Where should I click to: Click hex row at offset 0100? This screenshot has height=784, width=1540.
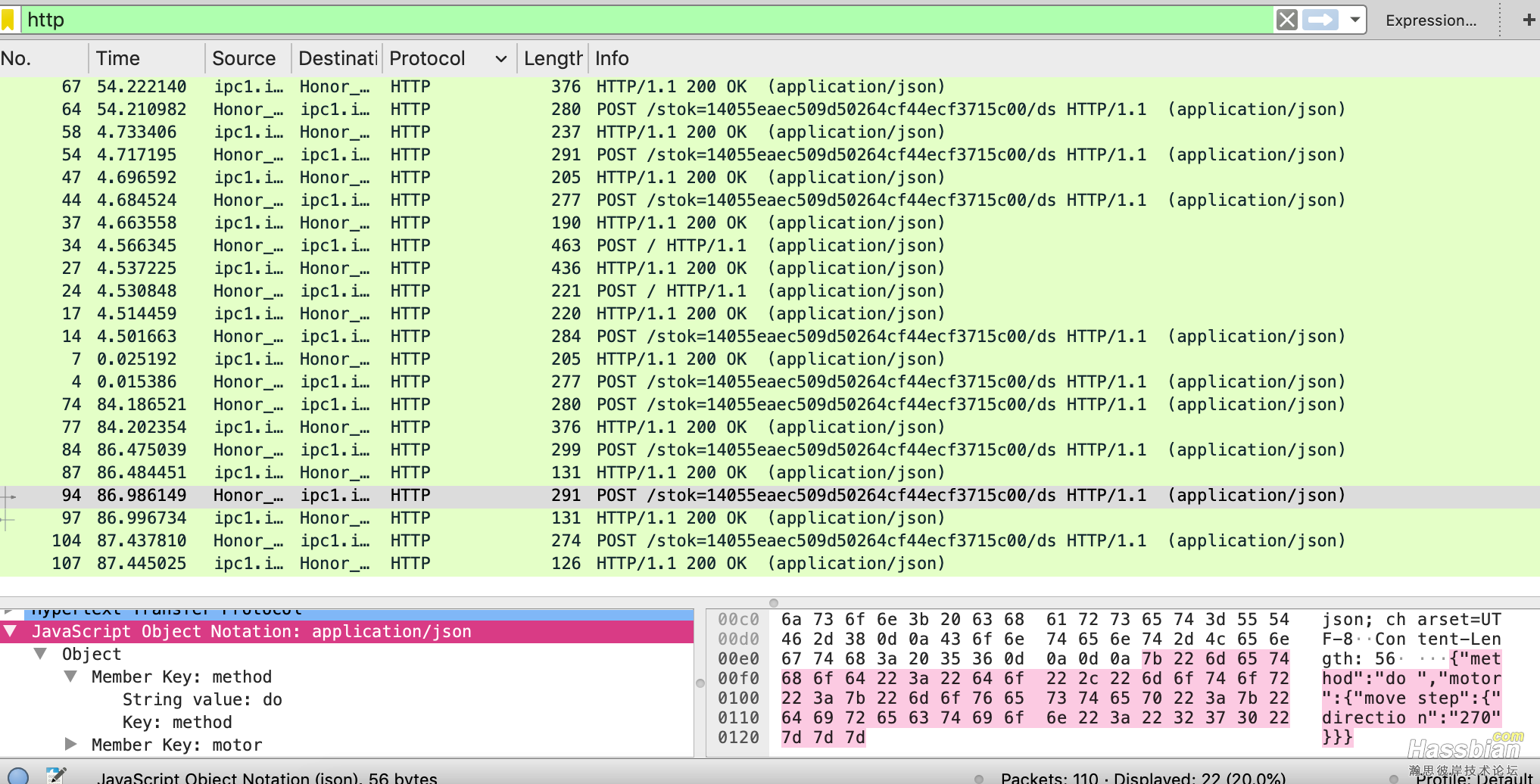[x=1034, y=698]
